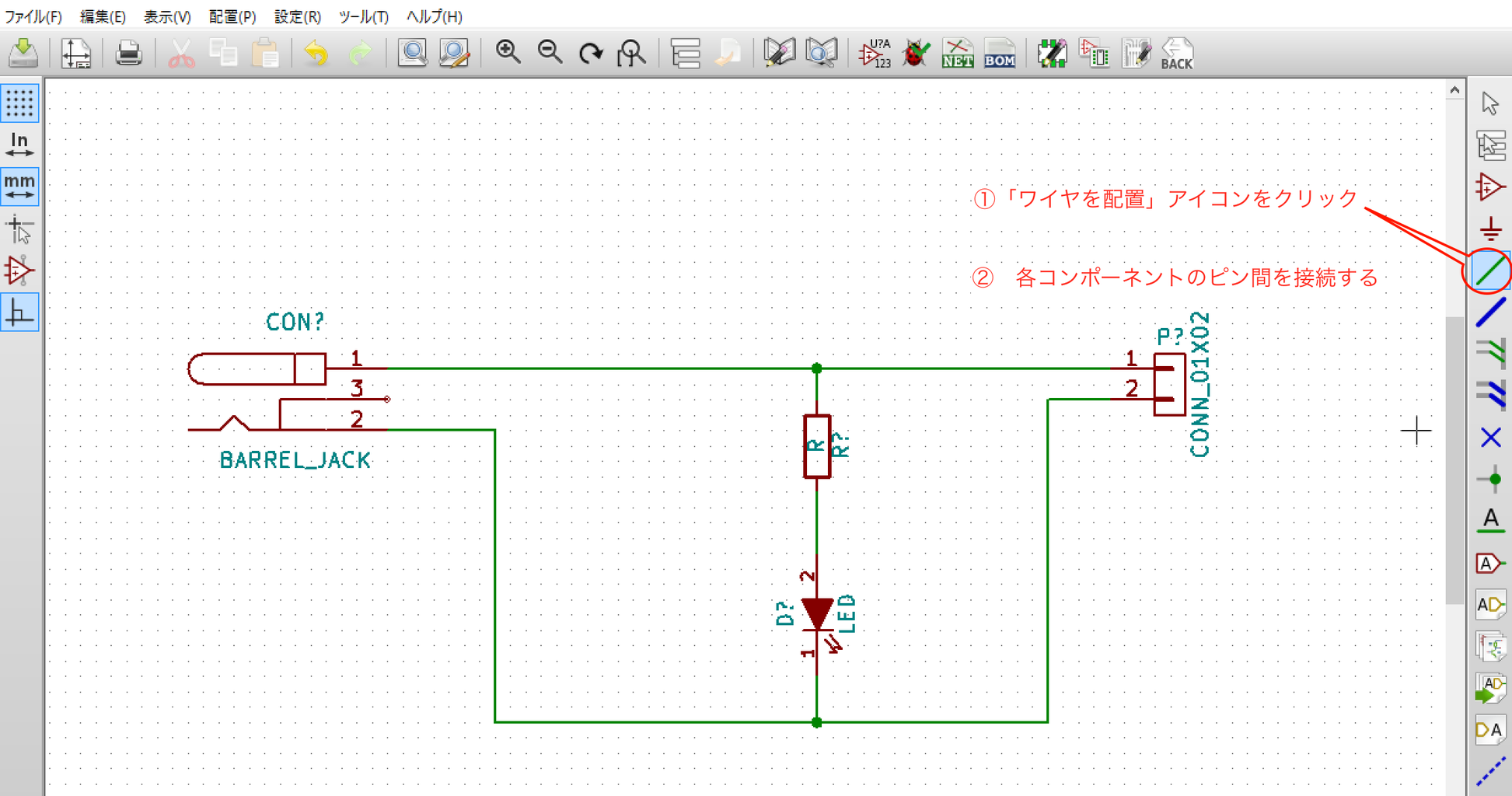Select the global label tool
Screen dimensions: 1512x796
tap(1490, 563)
